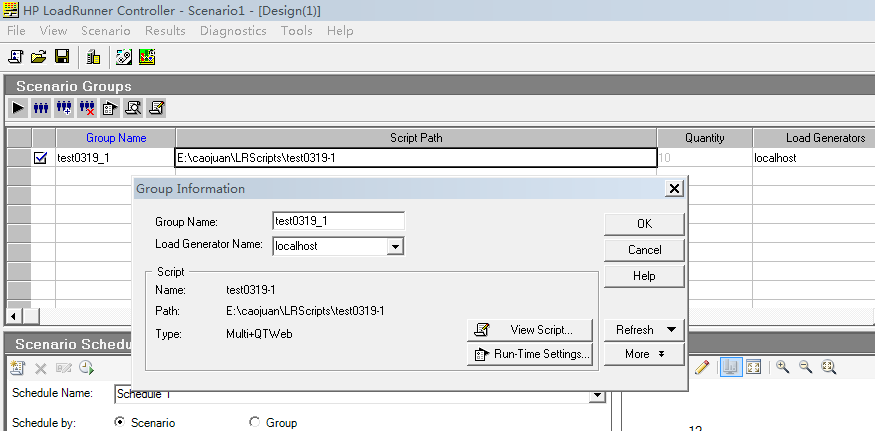This screenshot has width=875, height=431.
Task: Click the Details magnifier script icon
Action: click(133, 107)
